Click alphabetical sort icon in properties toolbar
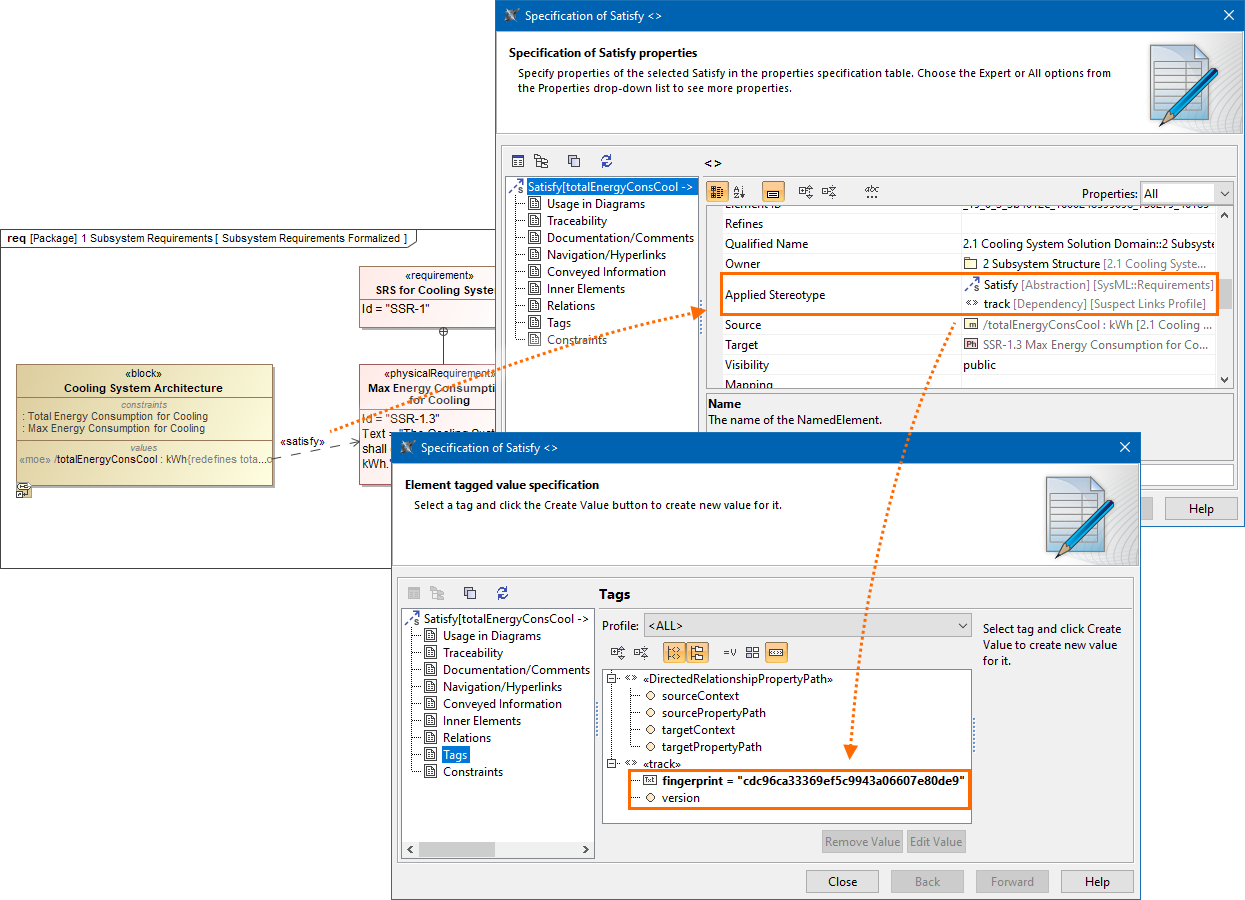This screenshot has height=900, width=1245. (740, 192)
